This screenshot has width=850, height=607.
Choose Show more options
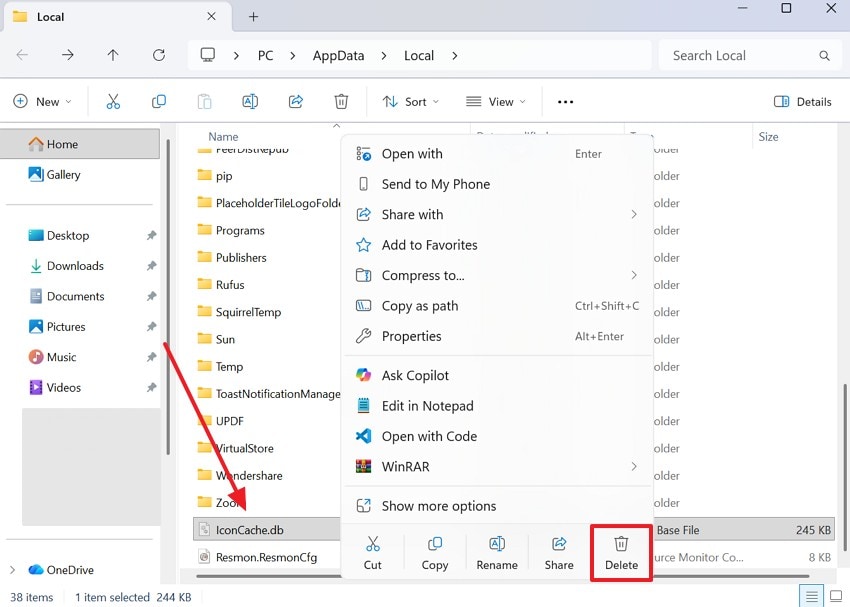pos(497,506)
